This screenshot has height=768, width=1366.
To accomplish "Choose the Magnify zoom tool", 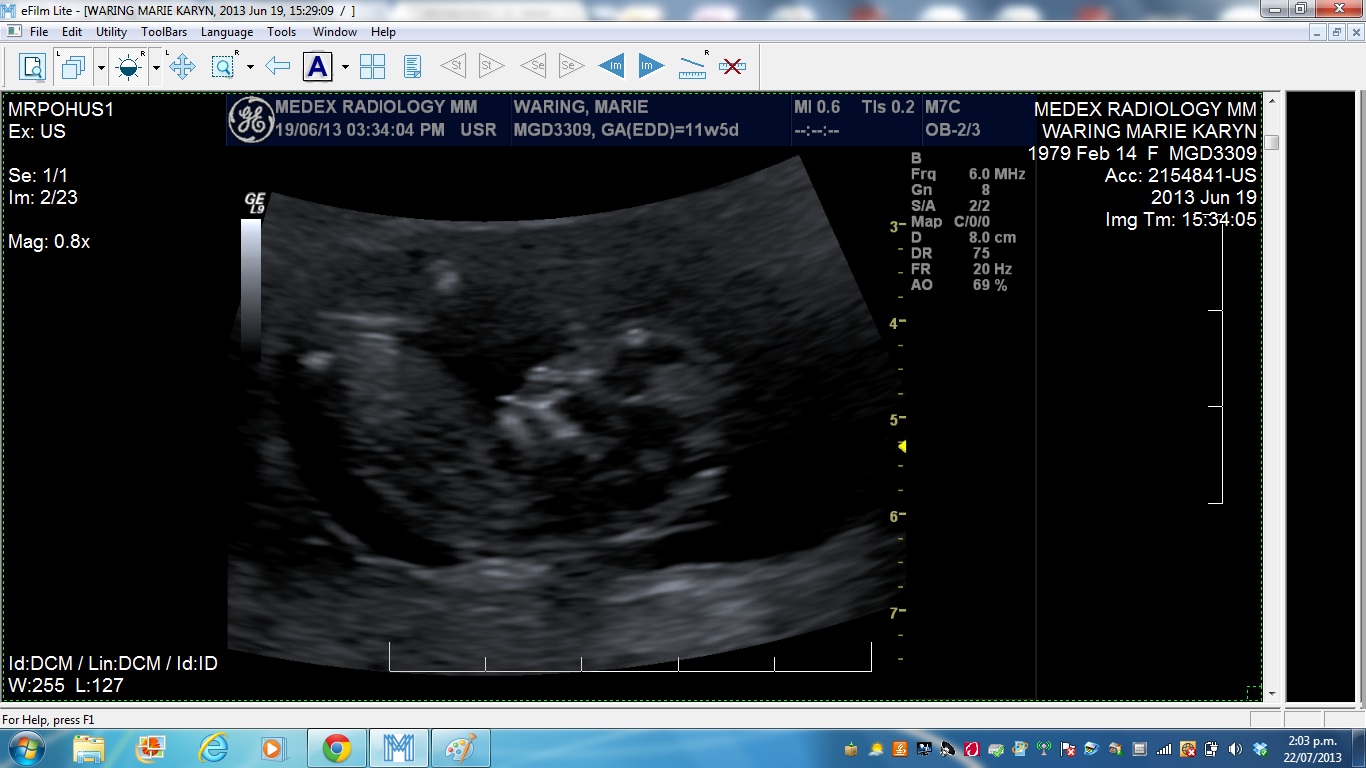I will (x=223, y=67).
